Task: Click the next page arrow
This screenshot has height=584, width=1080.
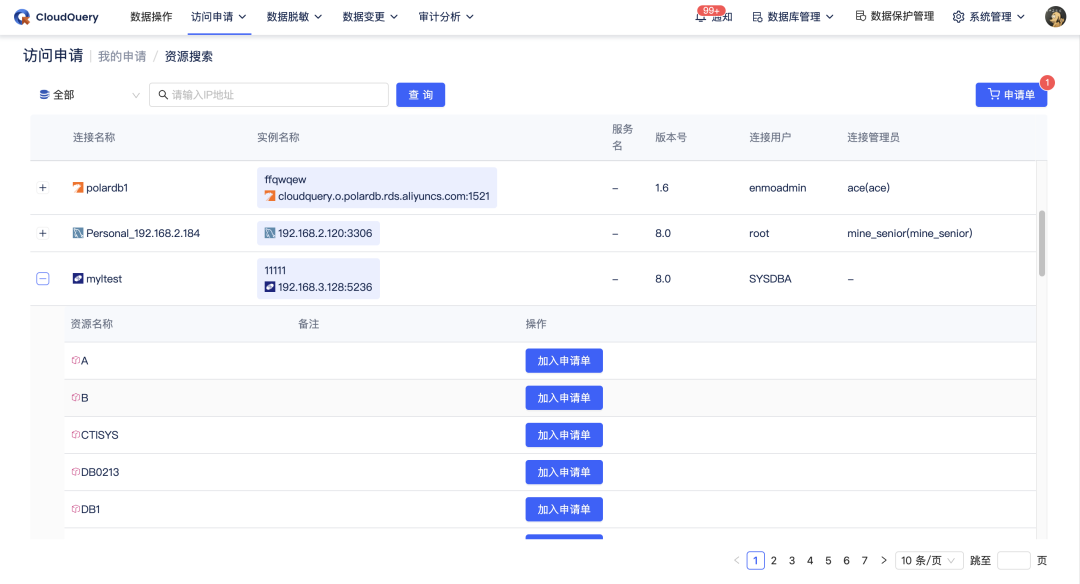Action: pyautogui.click(x=884, y=561)
